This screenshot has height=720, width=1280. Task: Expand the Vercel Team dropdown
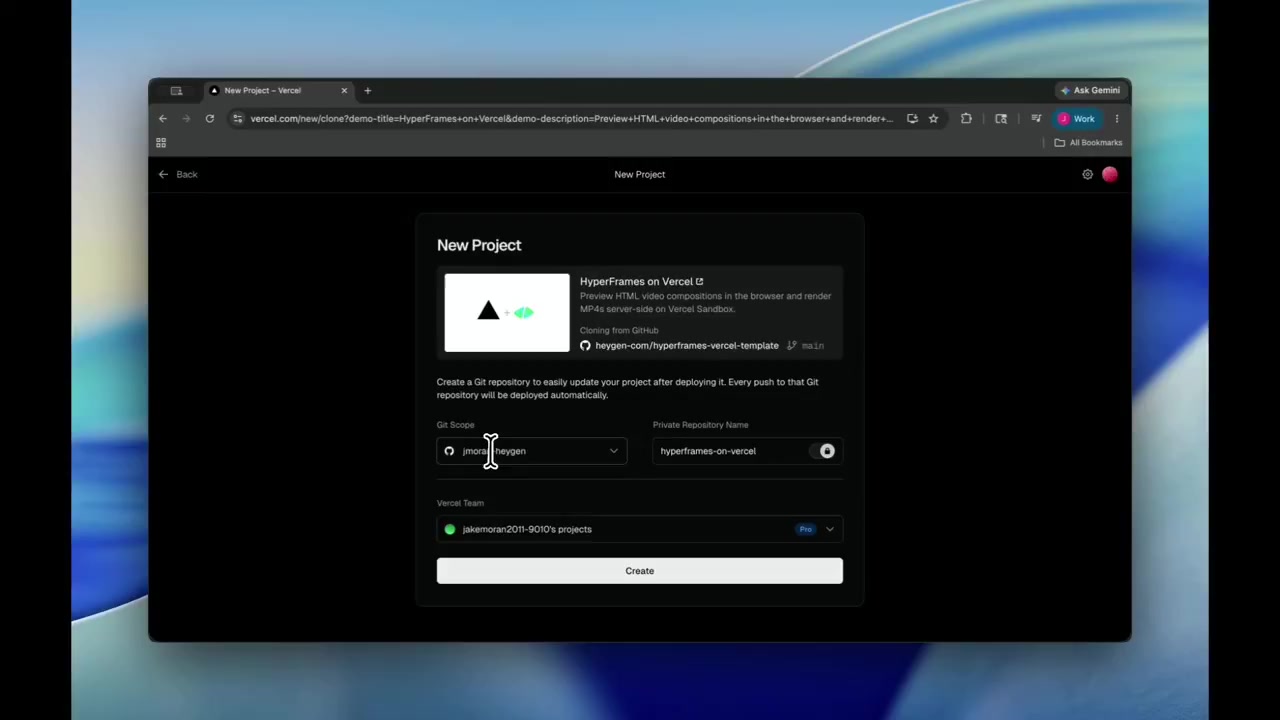tap(640, 529)
